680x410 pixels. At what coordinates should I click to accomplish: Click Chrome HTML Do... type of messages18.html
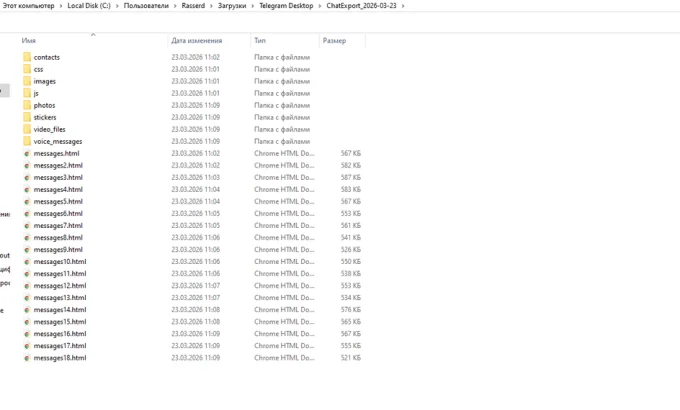click(x=284, y=358)
